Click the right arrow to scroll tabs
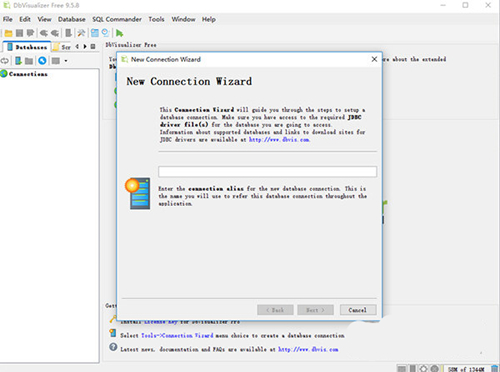Viewport: 500px width, 372px height. click(85, 47)
